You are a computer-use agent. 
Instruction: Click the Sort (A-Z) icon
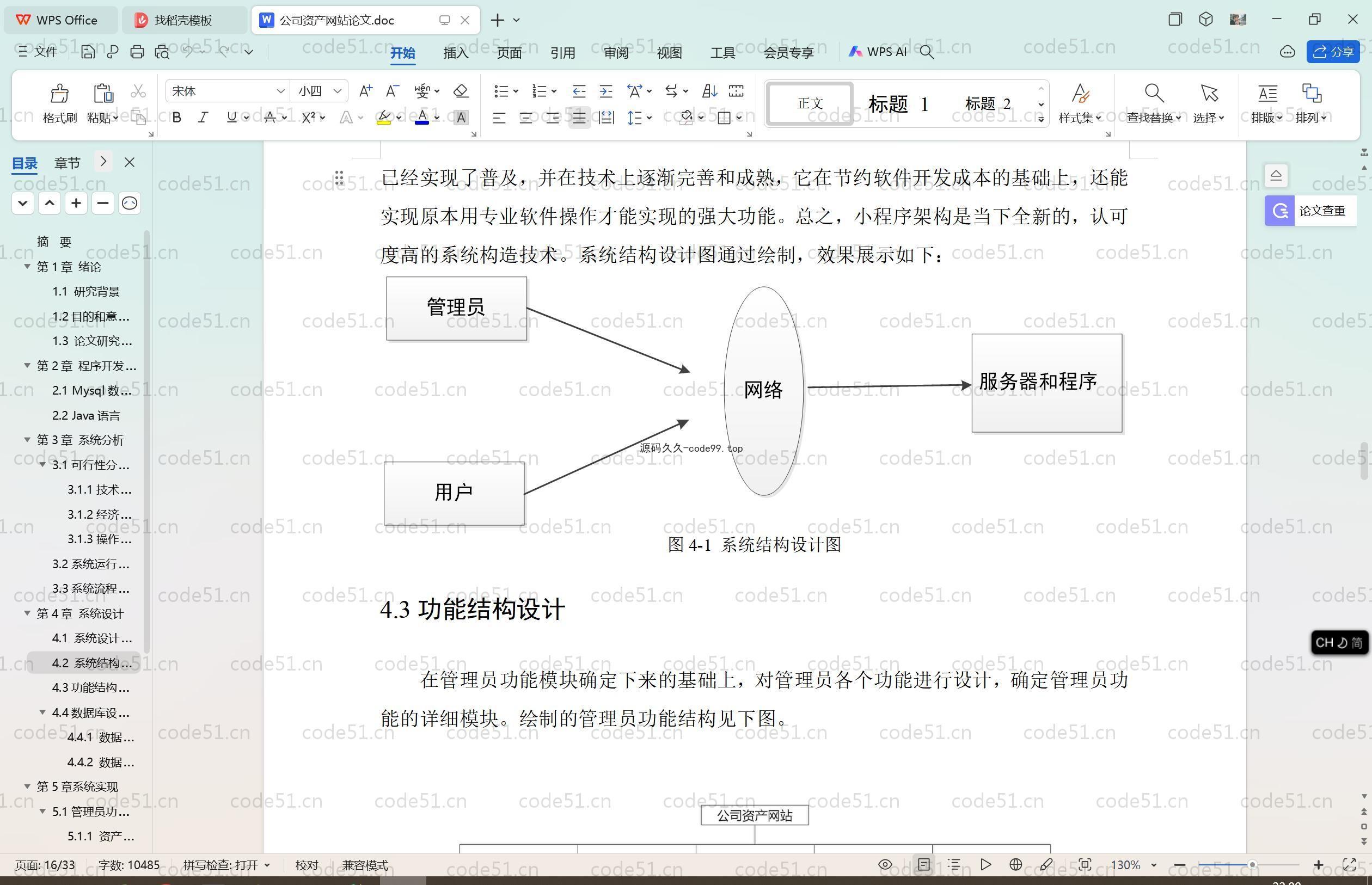[x=709, y=91]
